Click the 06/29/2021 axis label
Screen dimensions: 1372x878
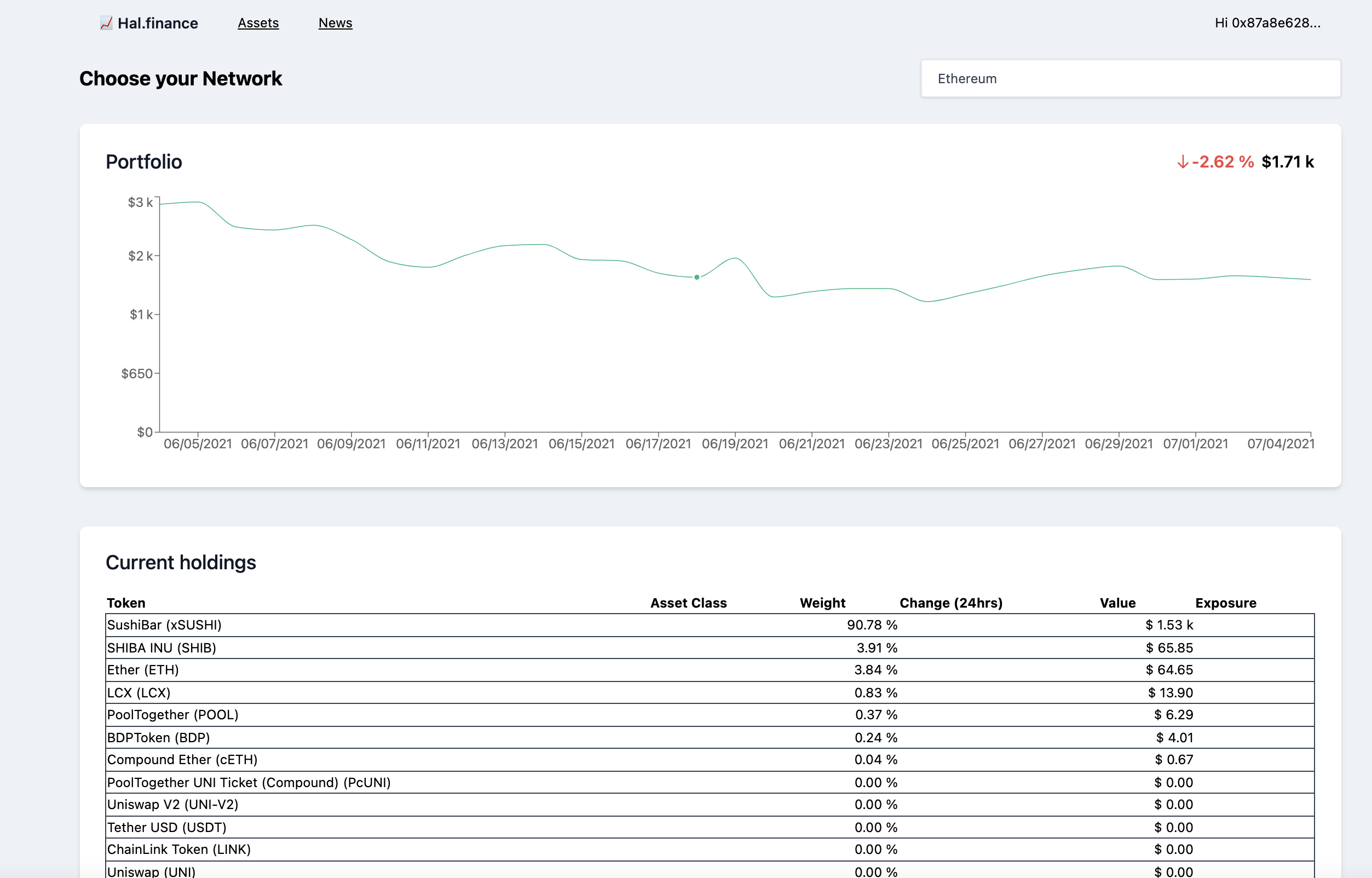(x=1119, y=443)
